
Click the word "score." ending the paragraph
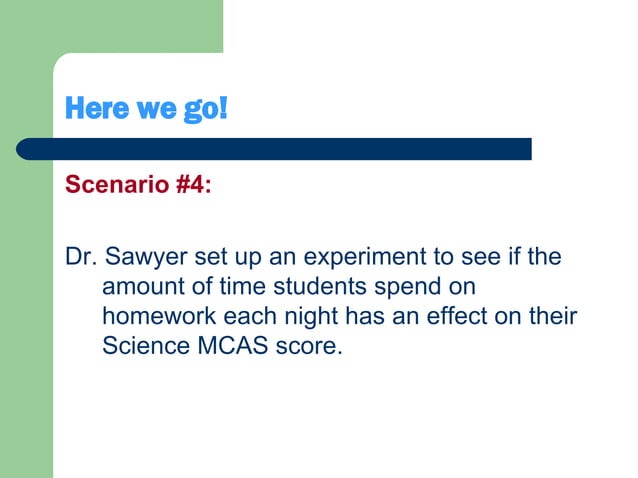309,347
